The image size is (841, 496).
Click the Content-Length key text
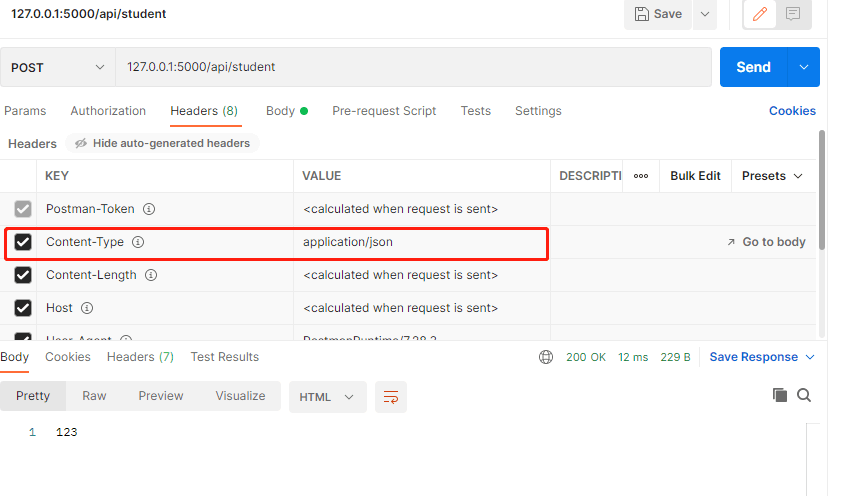[91, 275]
